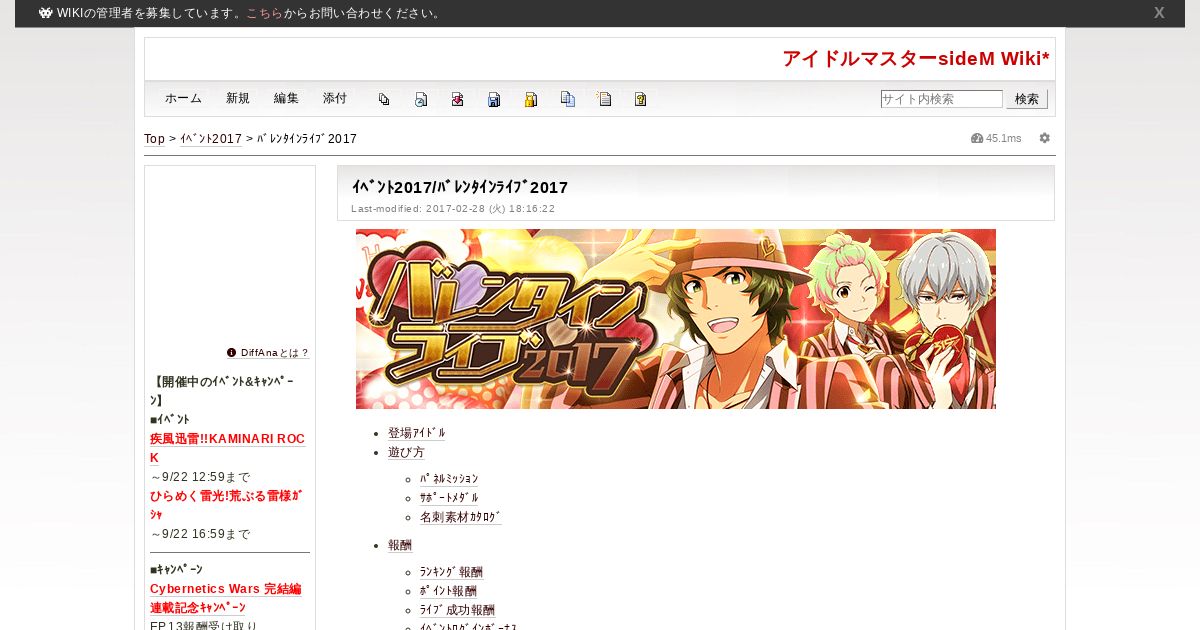Go to Top breadcrumb link

(155, 139)
